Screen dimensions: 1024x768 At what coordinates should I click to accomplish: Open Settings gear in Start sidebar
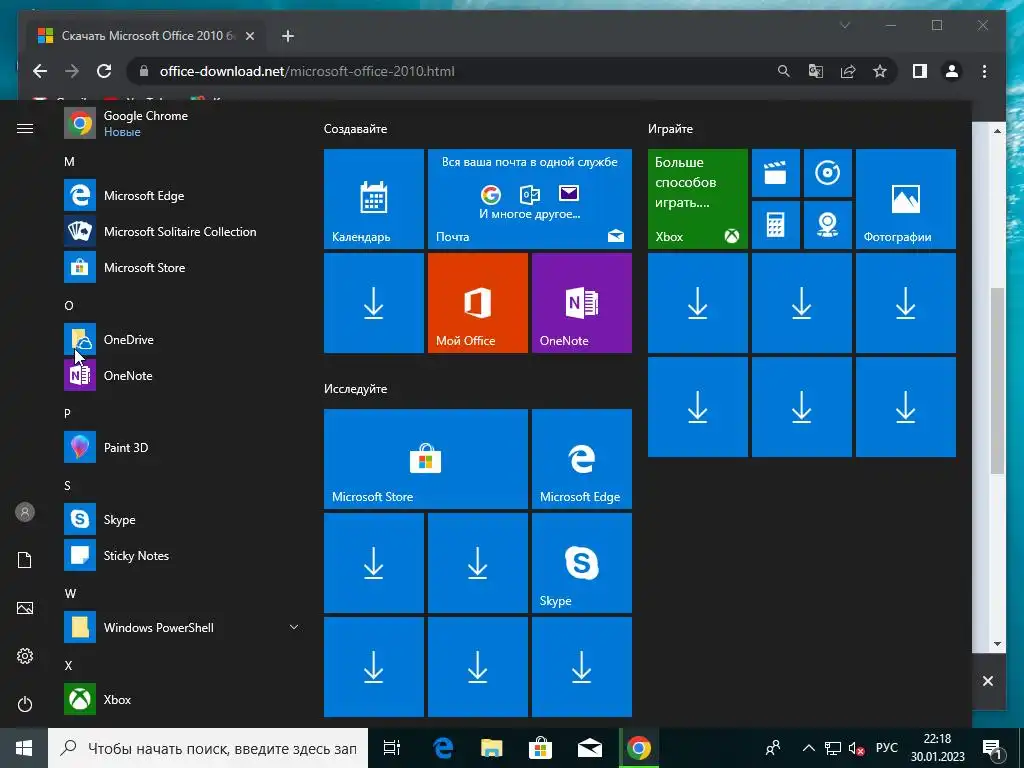pos(25,656)
